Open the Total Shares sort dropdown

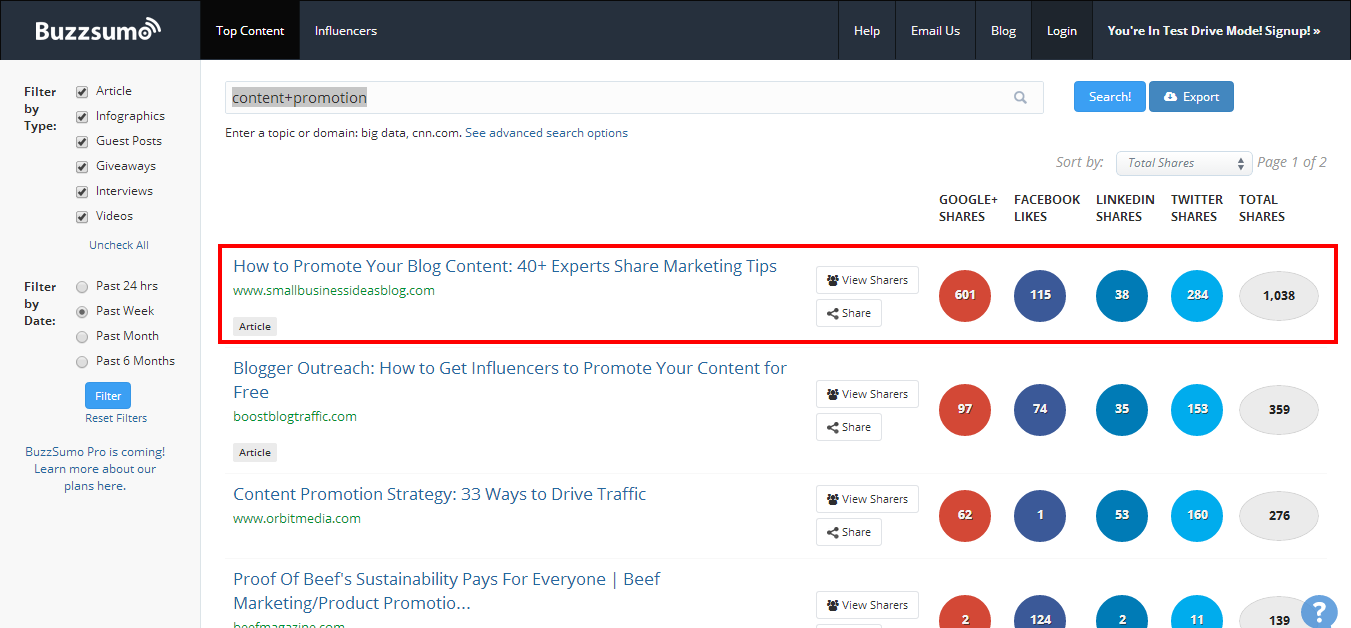click(x=1184, y=163)
